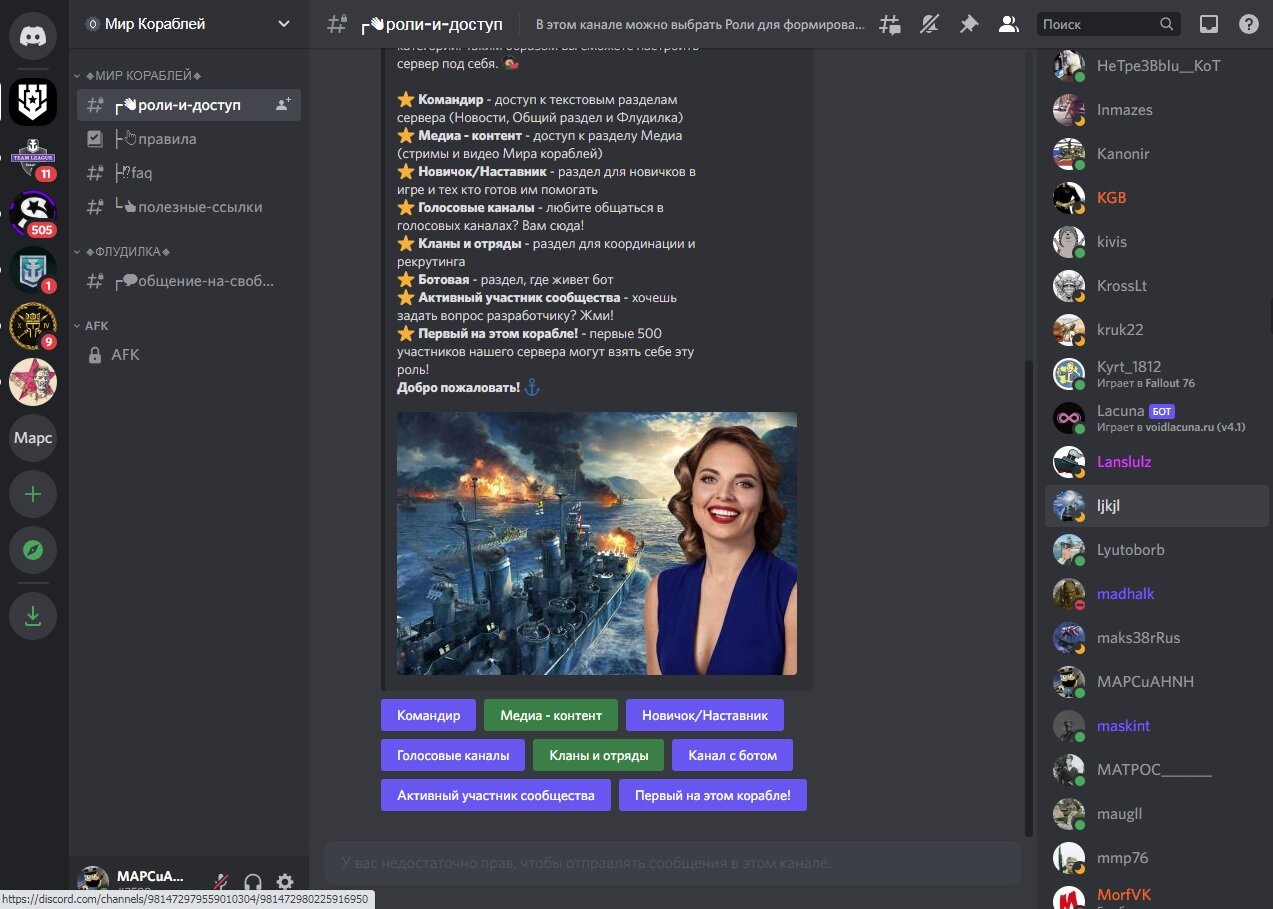This screenshot has height=909, width=1273.
Task: Open the Explore servers compass icon
Action: click(x=33, y=550)
